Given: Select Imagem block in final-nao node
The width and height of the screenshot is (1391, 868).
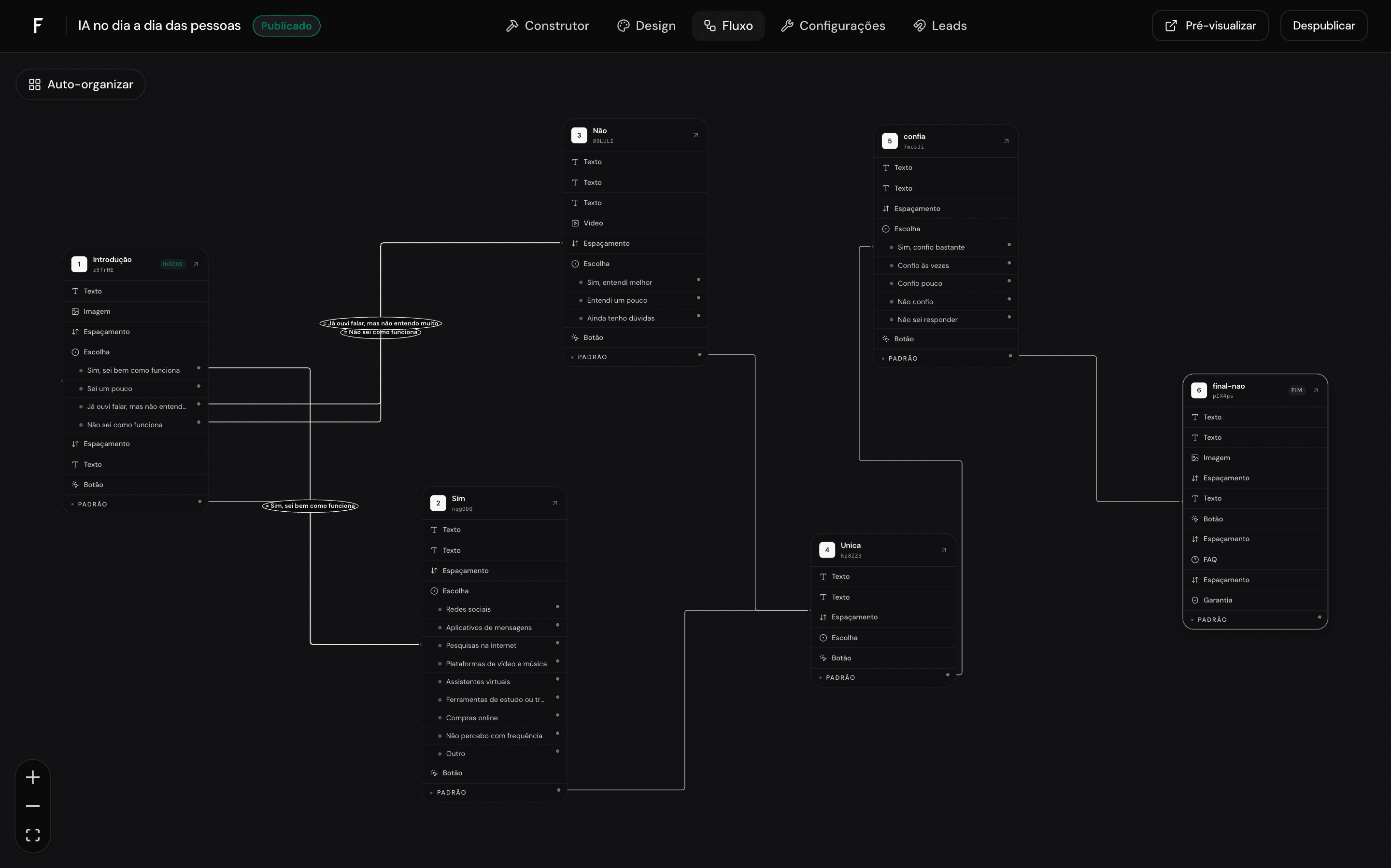Looking at the screenshot, I should pos(1255,458).
